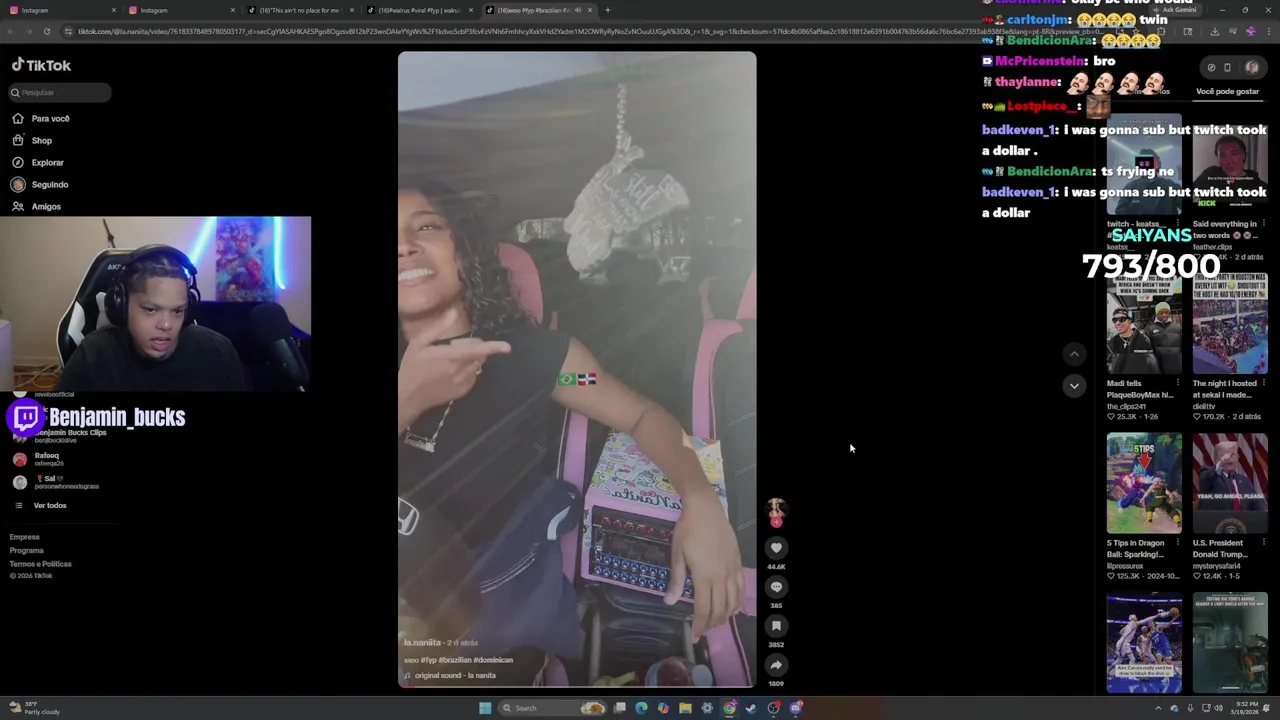Open the Para você feed

coord(40,118)
